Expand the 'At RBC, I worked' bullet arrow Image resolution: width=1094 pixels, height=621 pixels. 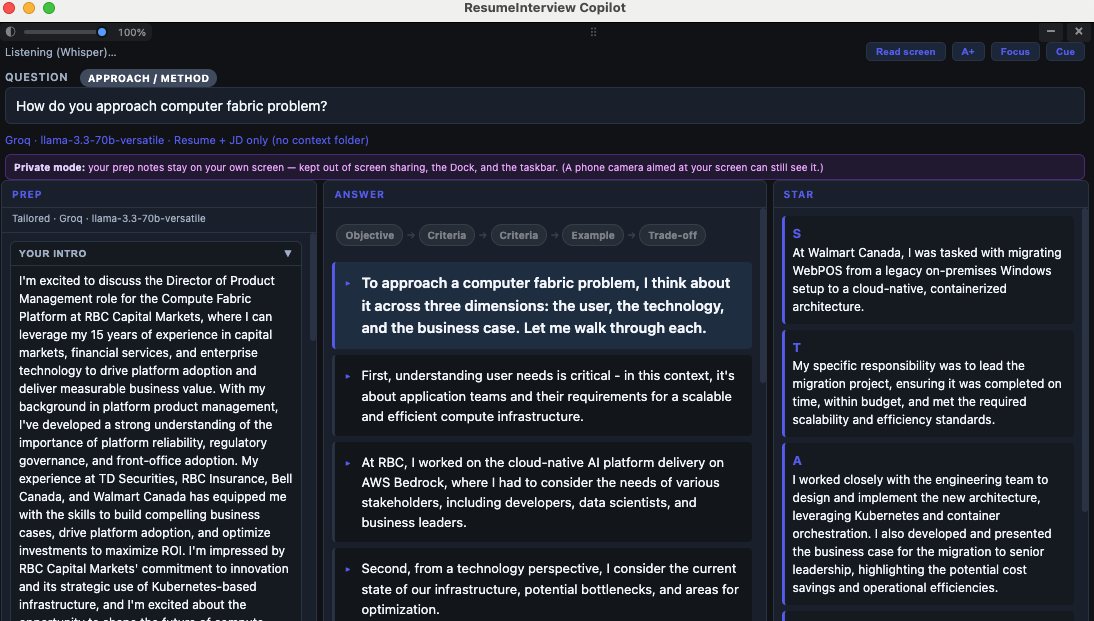347,463
